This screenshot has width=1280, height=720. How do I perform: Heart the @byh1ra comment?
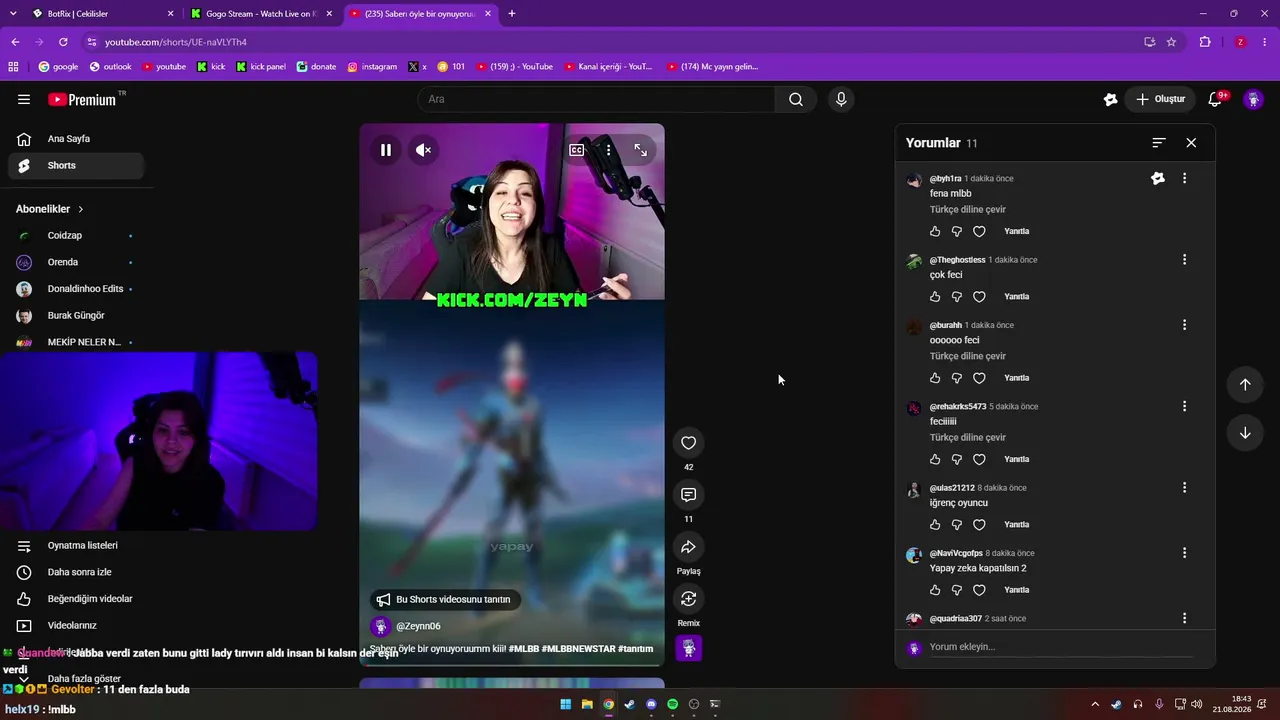979,231
